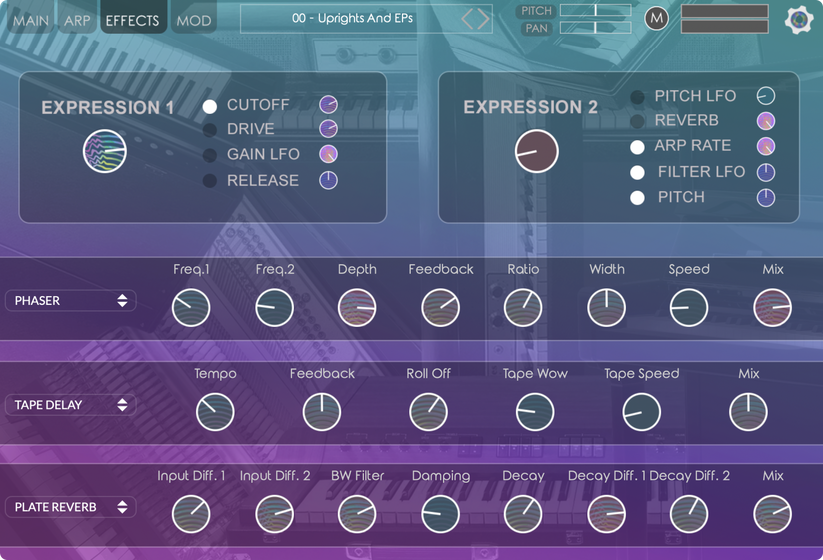Click the large Expression 1 knob
The height and width of the screenshot is (560, 823).
tap(105, 152)
